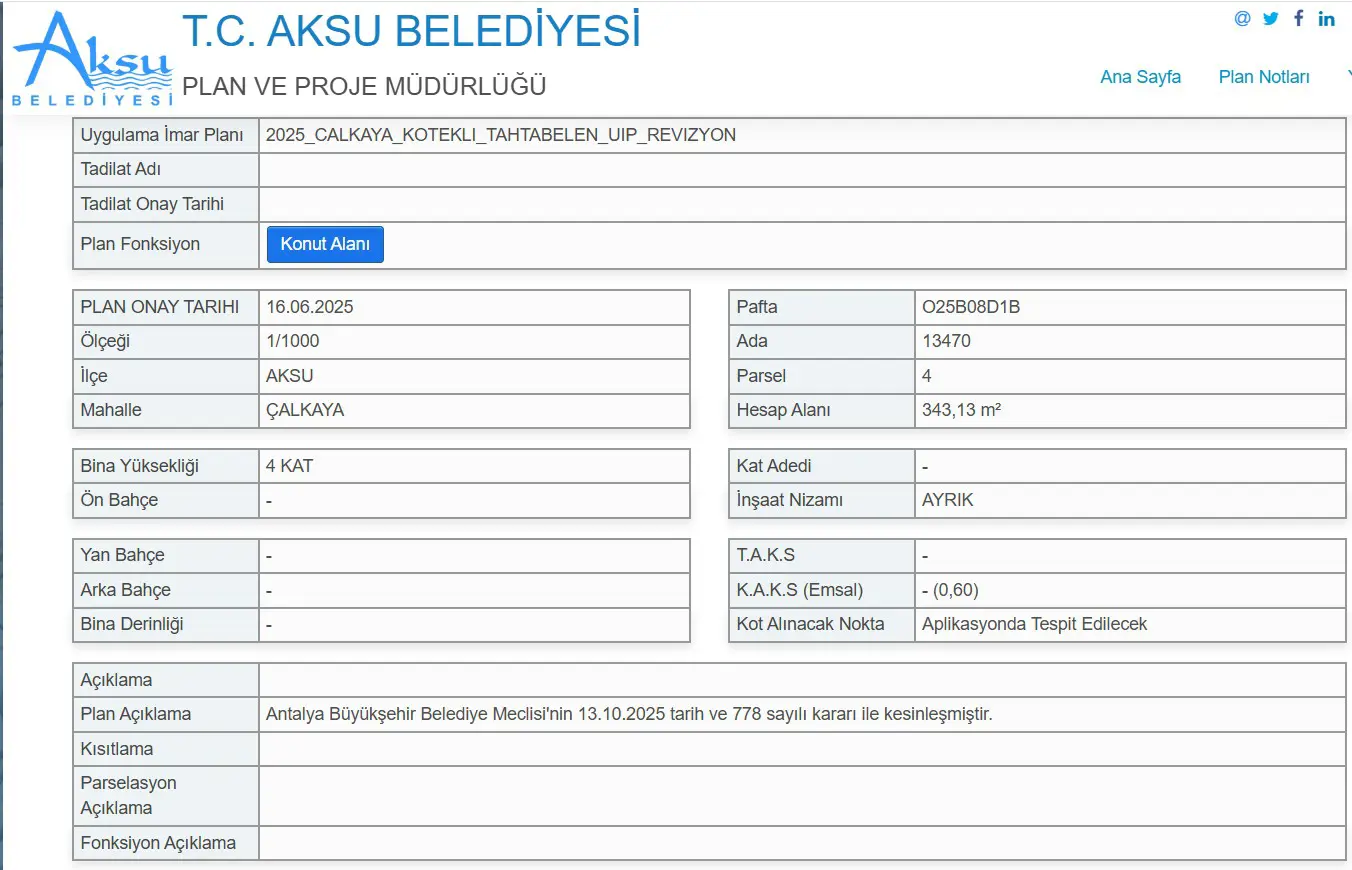Open the Facebook icon link
Viewport: 1352px width, 870px height.
1299,18
